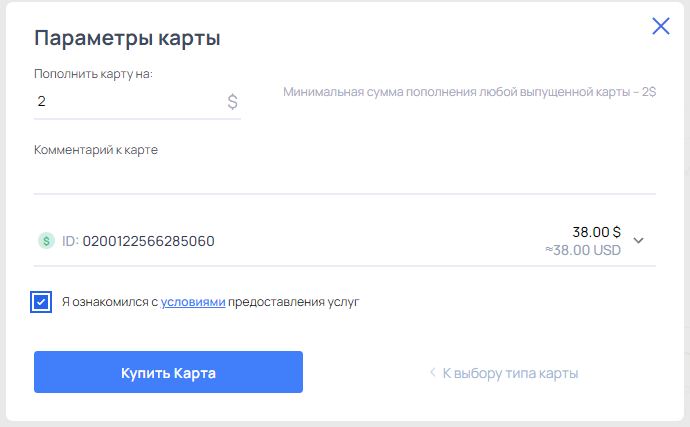The image size is (690, 427).
Task: Click the ≈38.00 USD converted balance
Action: (583, 250)
